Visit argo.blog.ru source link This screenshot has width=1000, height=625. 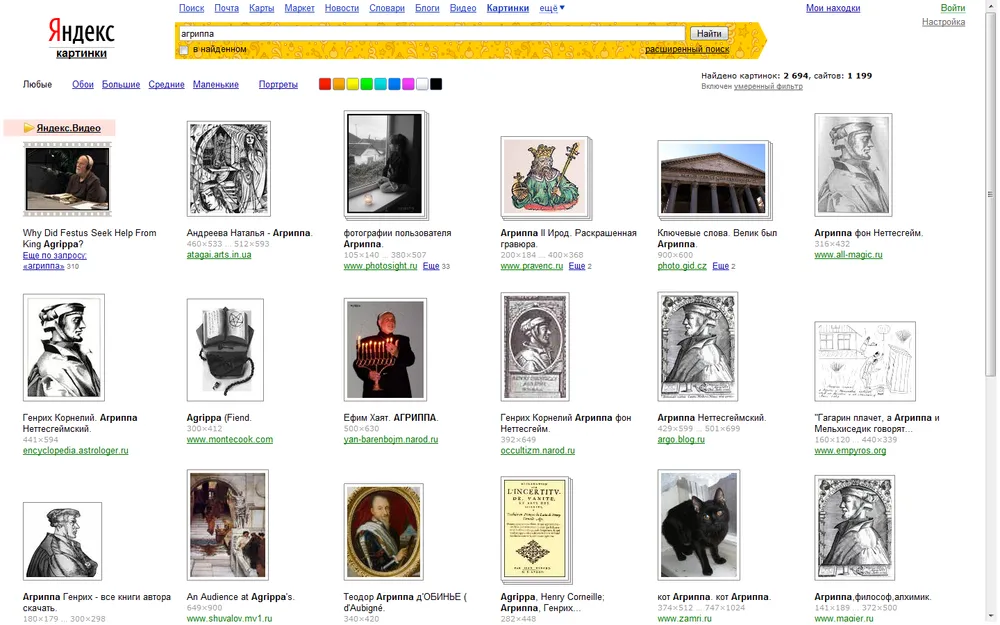point(681,440)
